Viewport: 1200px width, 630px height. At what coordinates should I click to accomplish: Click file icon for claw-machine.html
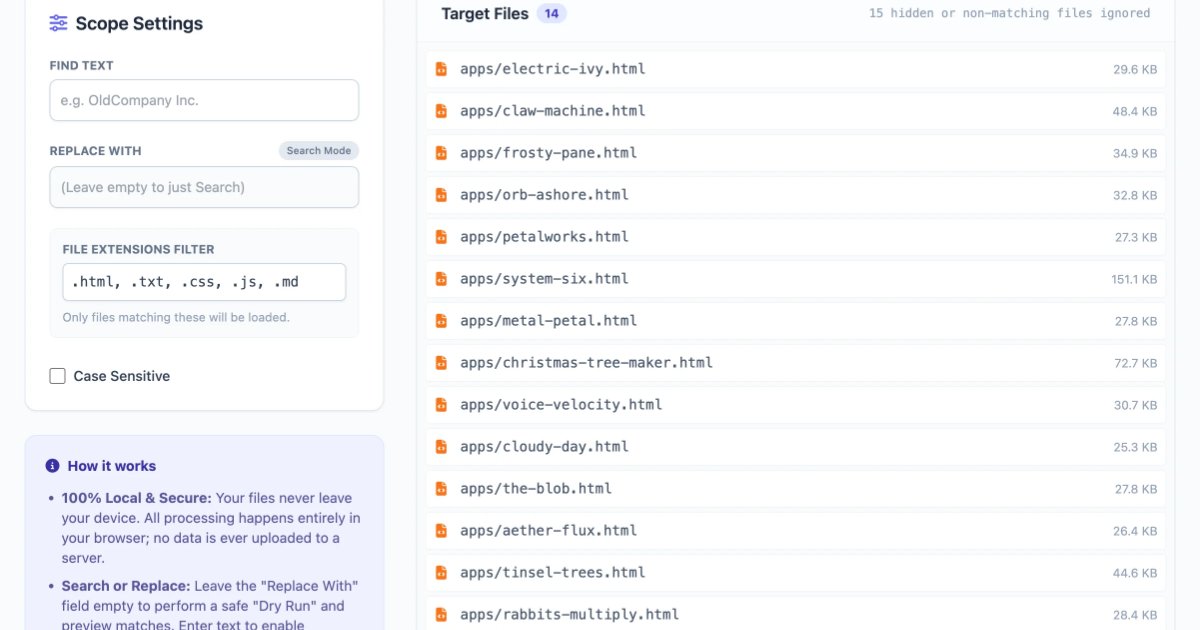(x=441, y=111)
